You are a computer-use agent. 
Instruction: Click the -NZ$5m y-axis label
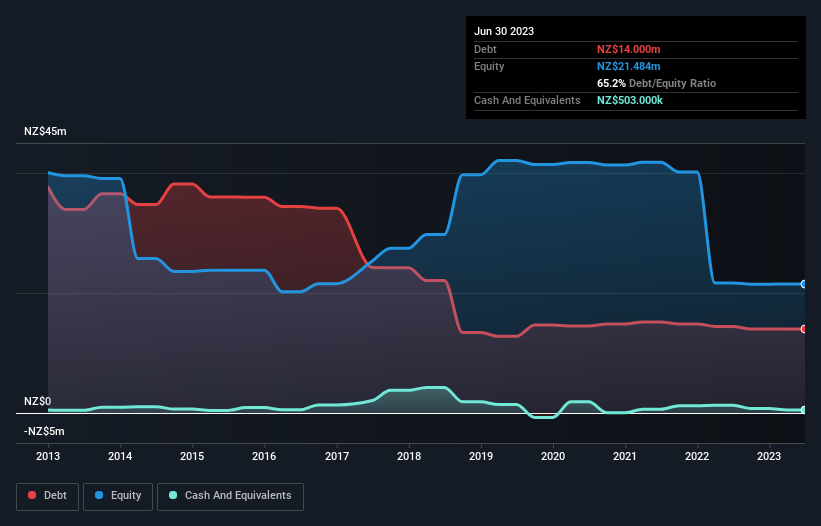pos(44,431)
